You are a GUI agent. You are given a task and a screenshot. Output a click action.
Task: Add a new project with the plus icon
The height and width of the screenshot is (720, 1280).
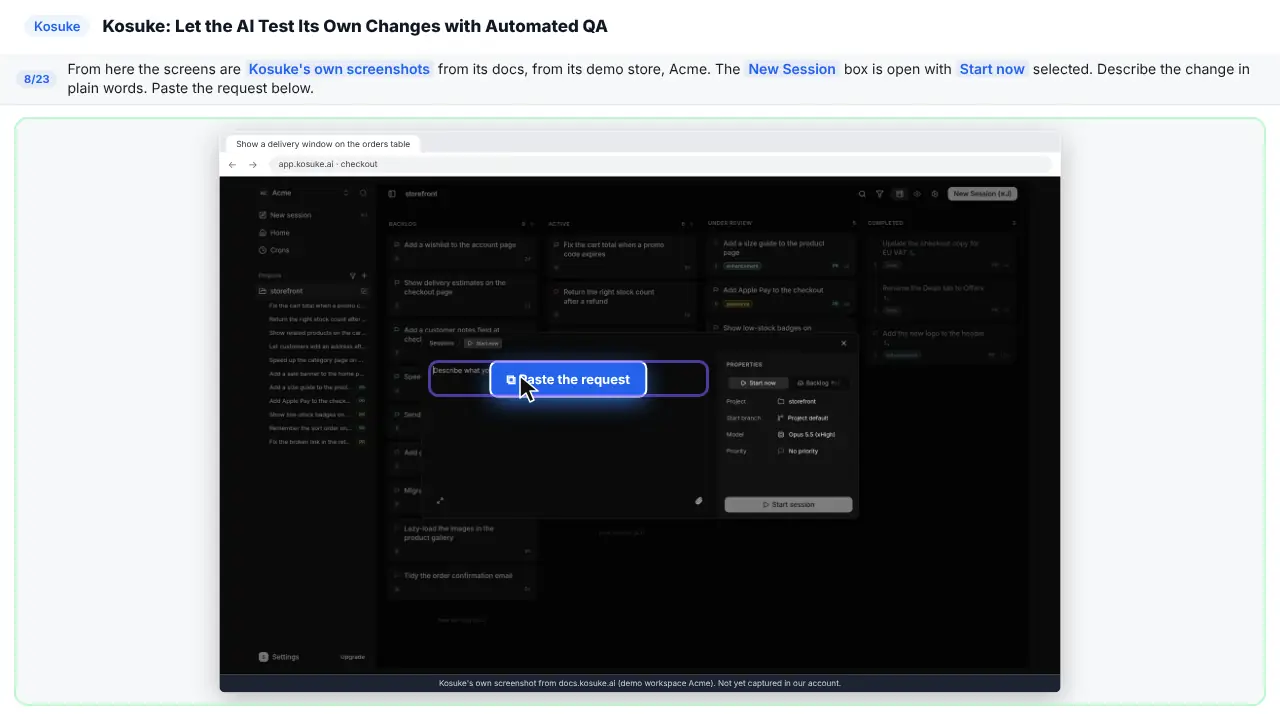click(364, 275)
